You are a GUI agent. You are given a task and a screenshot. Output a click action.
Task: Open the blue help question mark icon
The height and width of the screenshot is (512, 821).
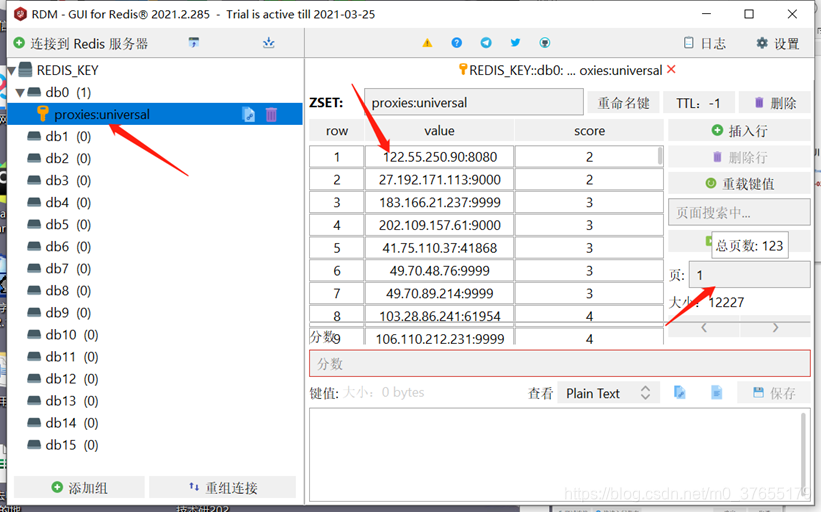coord(457,43)
